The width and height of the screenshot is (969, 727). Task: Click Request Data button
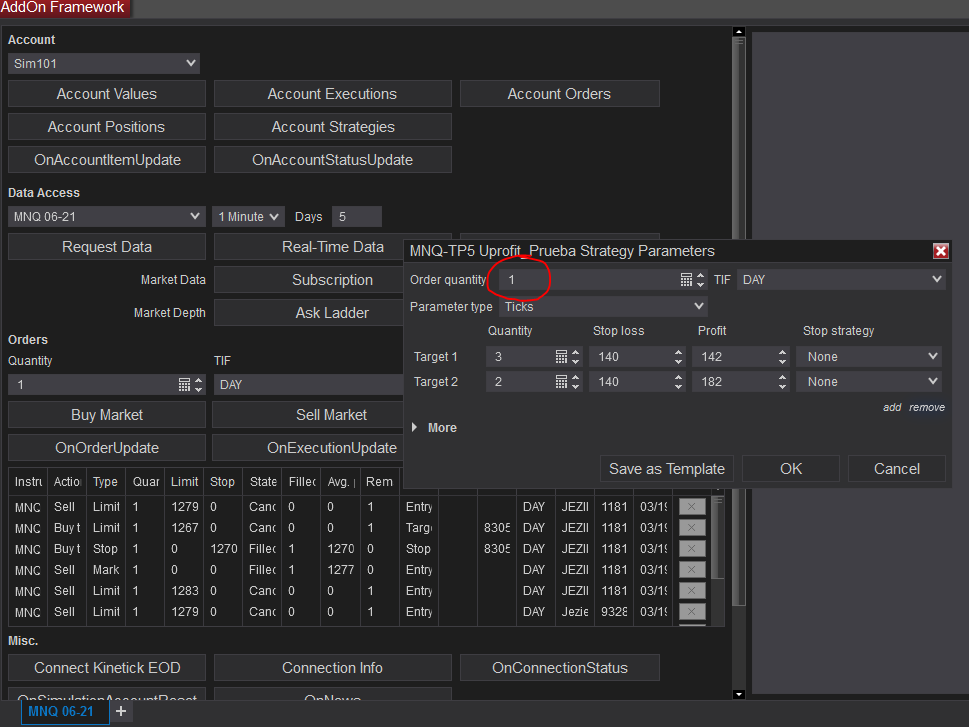[x=107, y=247]
